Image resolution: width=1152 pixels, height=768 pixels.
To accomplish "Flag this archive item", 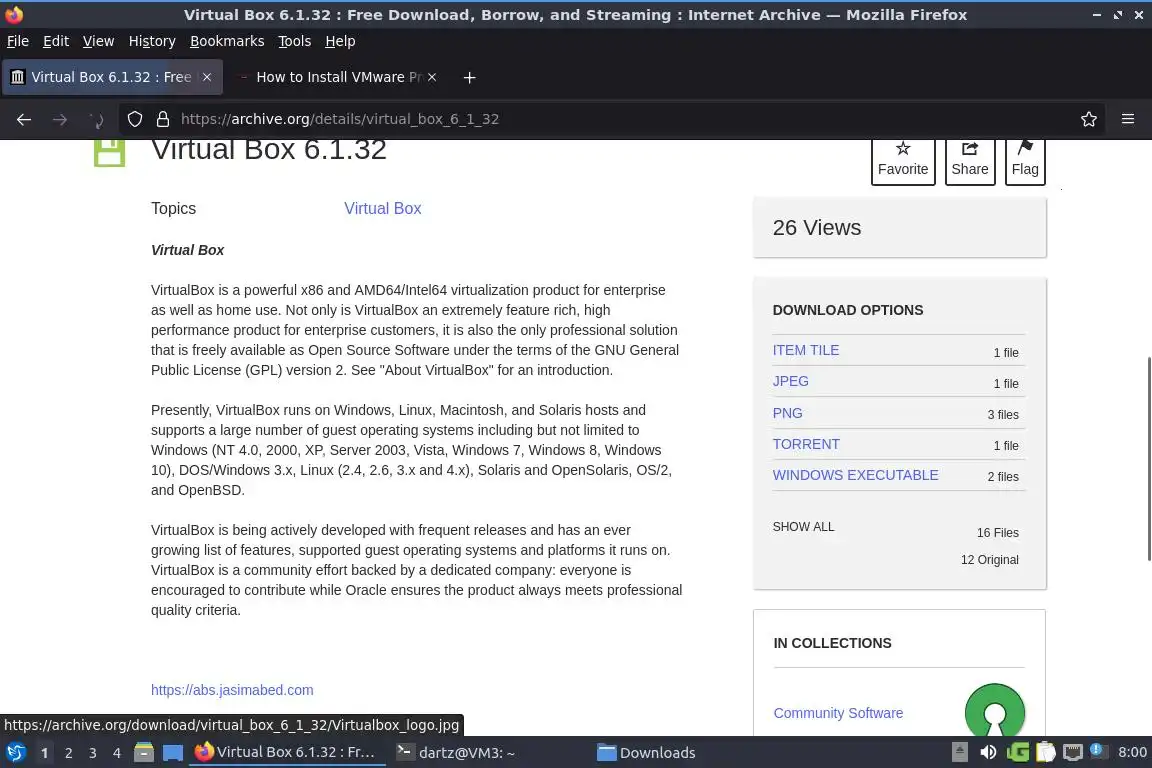I will (x=1025, y=160).
